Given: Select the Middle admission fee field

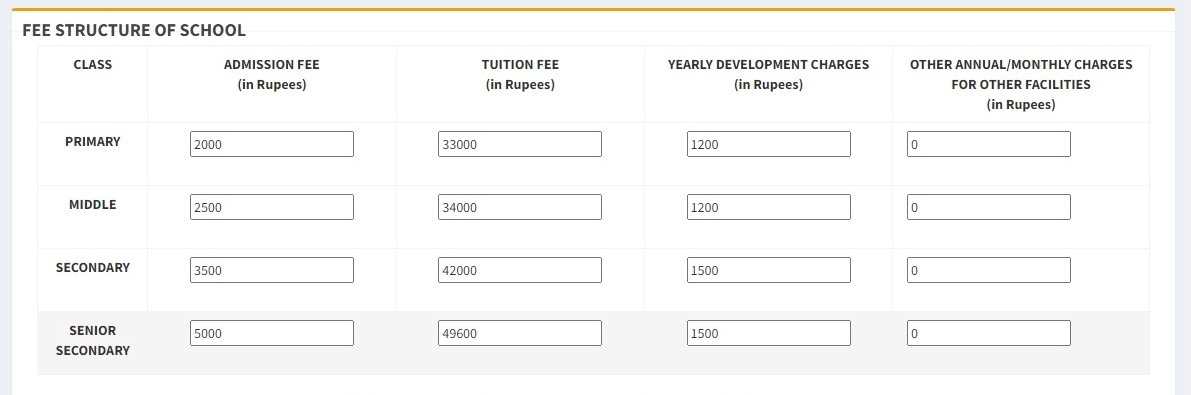Looking at the screenshot, I should [x=272, y=207].
